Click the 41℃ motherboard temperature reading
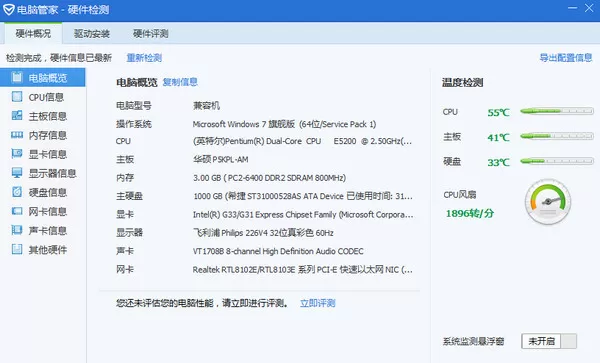Viewport: 600px width, 363px height. pyautogui.click(x=499, y=137)
